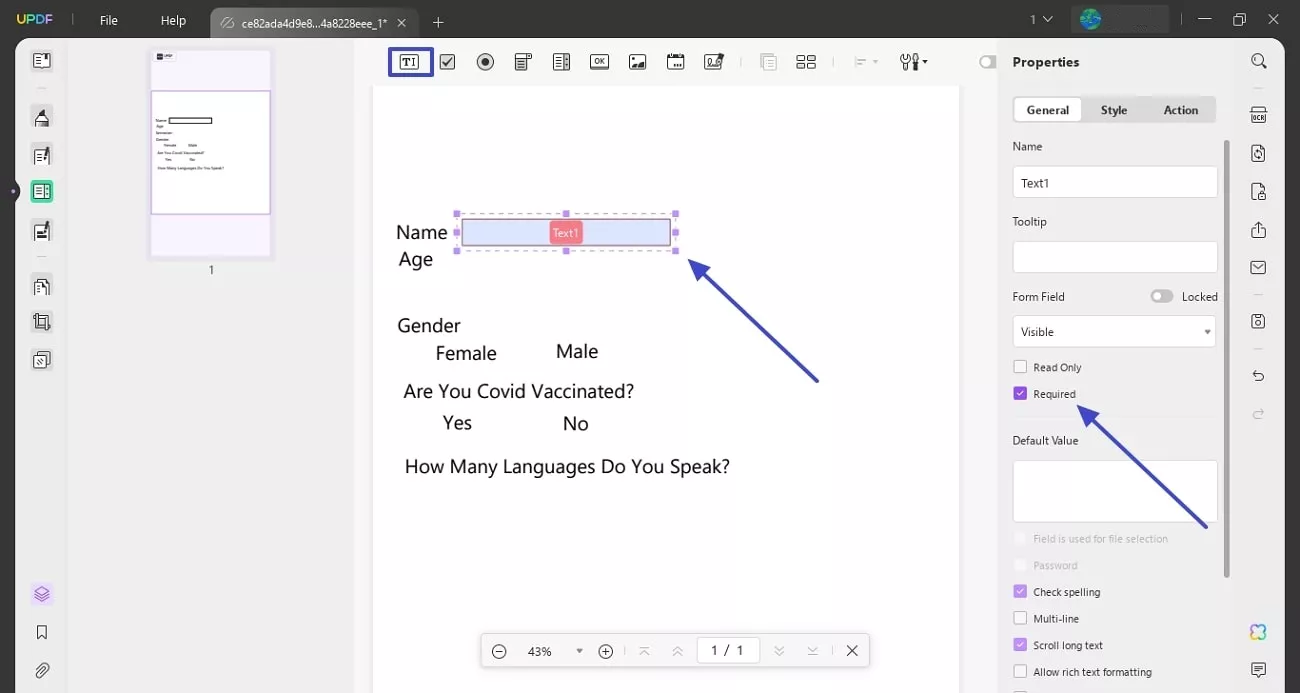
Task: Toggle the Locked switch
Action: (x=1161, y=296)
